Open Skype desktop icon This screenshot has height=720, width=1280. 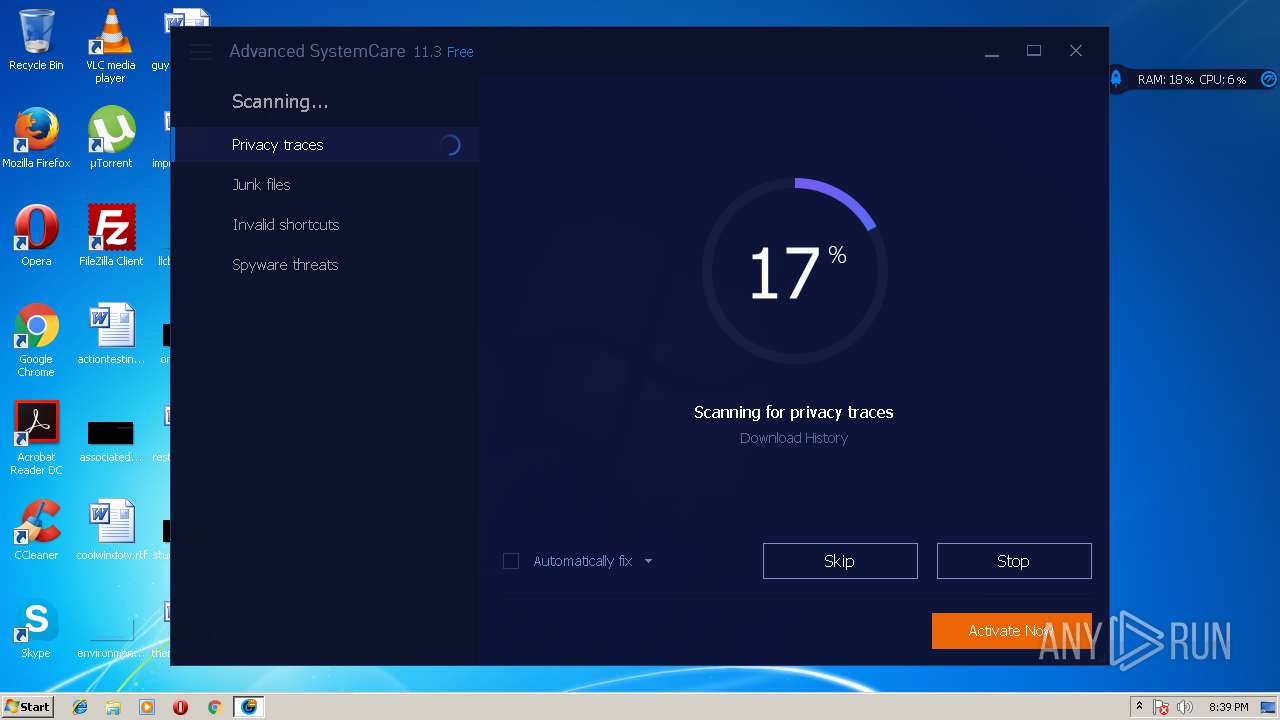coord(36,628)
